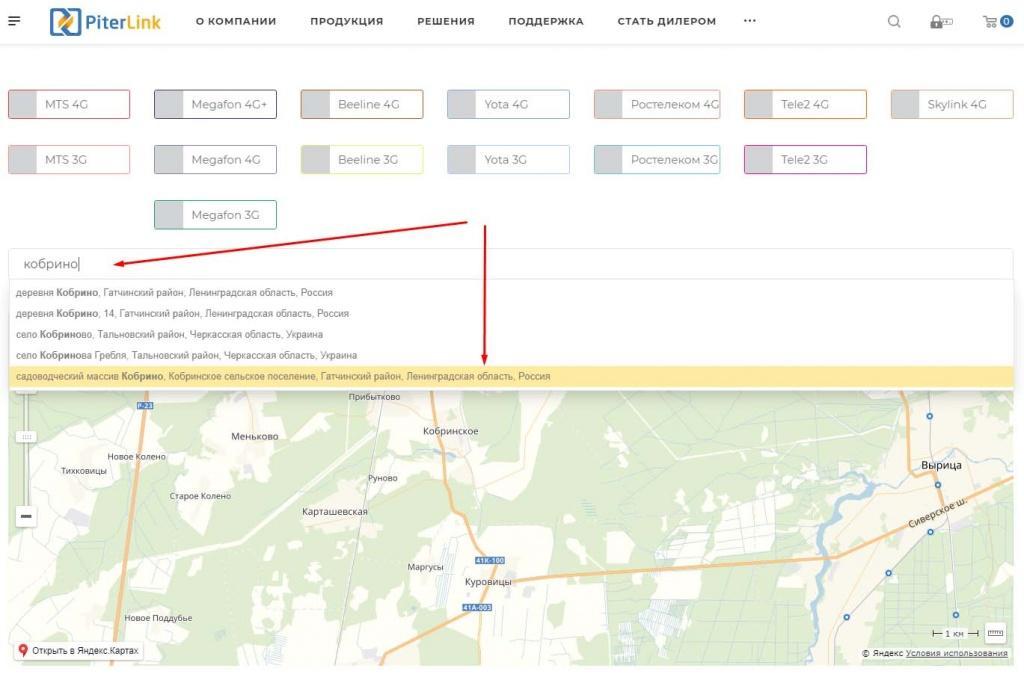1024x674 pixels.
Task: Click road shield 41А-003 on map
Action: pyautogui.click(x=477, y=607)
